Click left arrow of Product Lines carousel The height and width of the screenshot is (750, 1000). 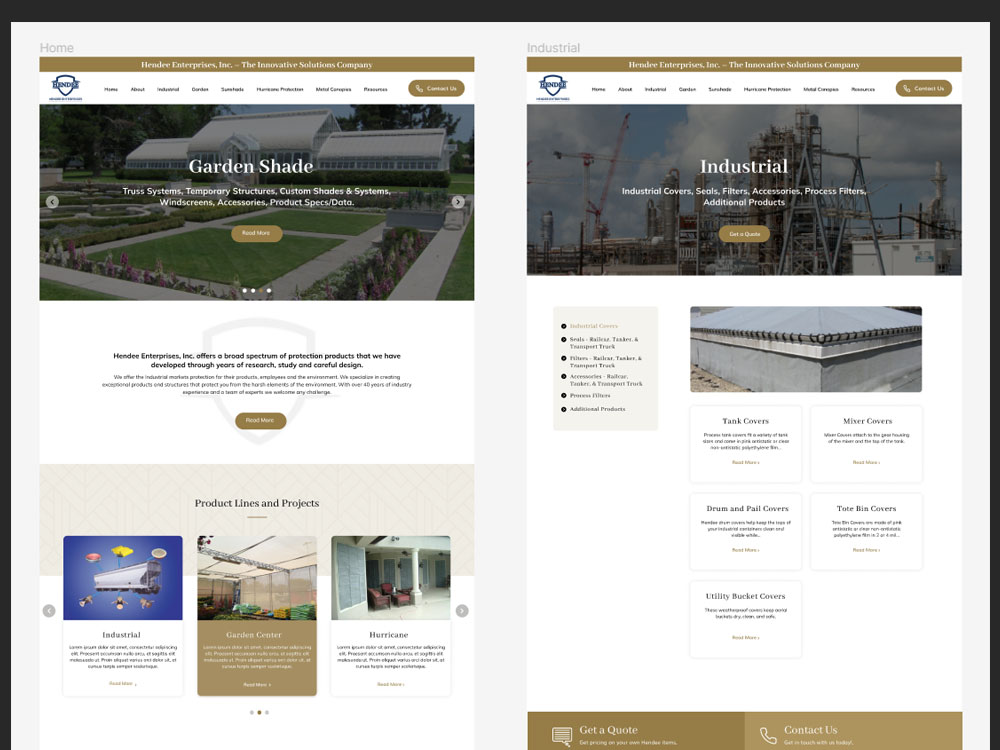pos(49,611)
